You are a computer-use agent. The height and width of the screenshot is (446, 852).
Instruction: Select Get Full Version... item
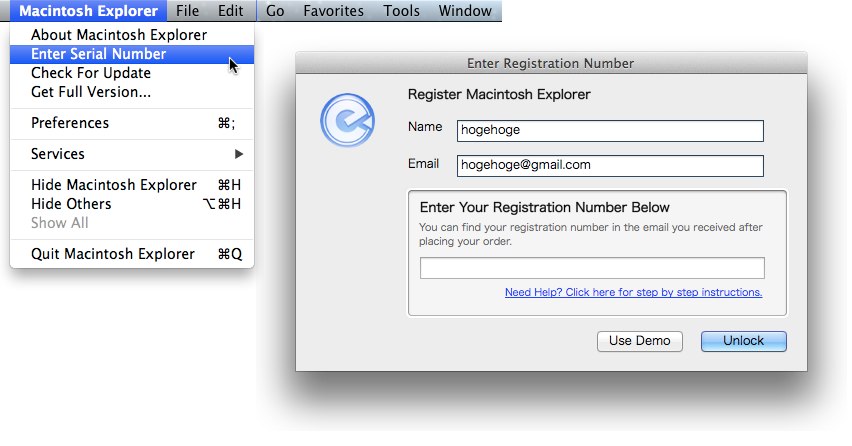(x=132, y=92)
